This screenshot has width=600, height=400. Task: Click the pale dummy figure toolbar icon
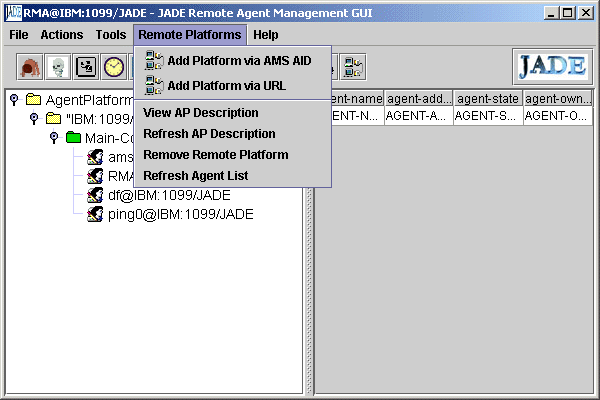tap(58, 67)
